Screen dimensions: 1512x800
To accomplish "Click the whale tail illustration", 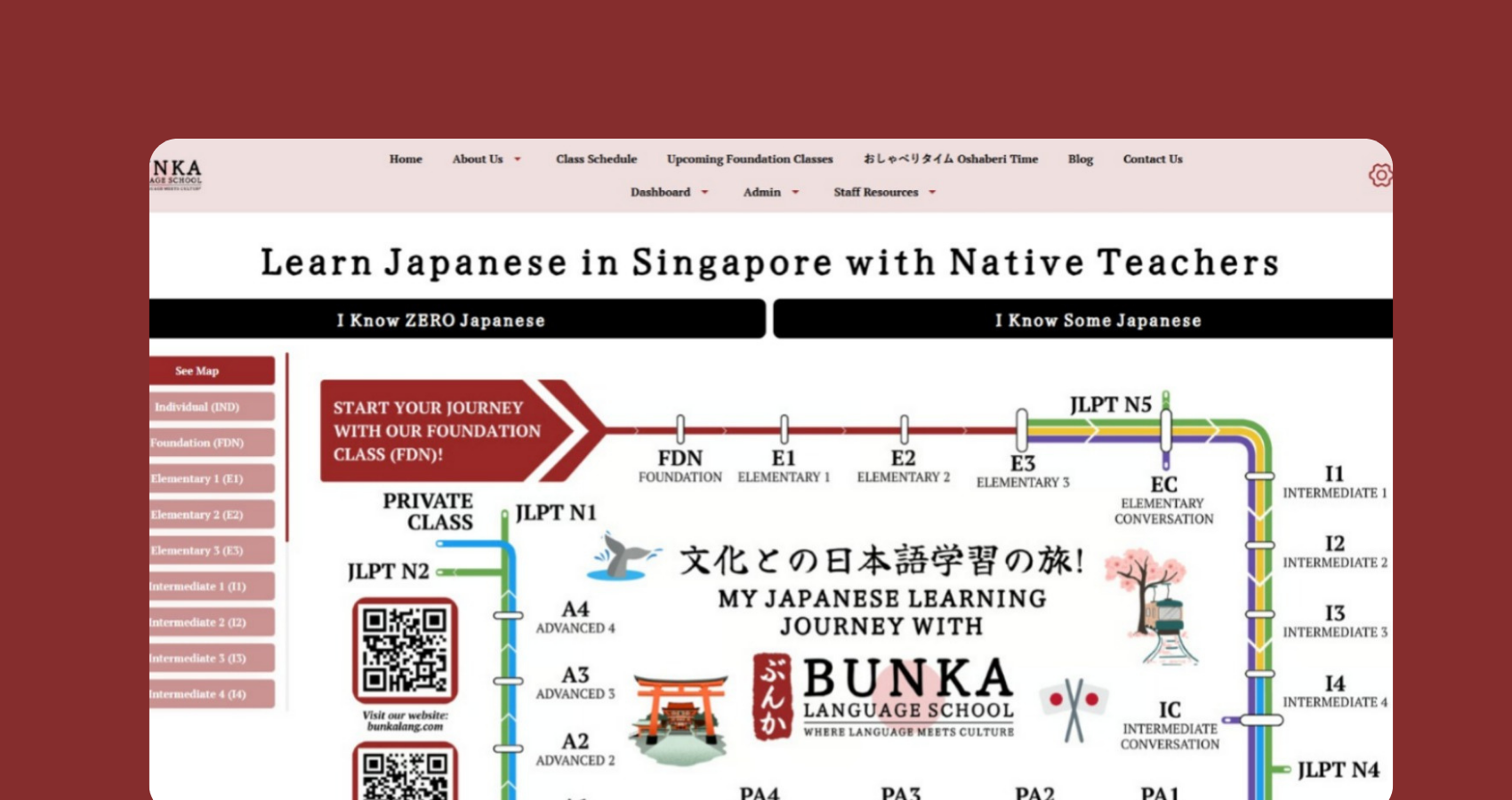I will 624,556.
